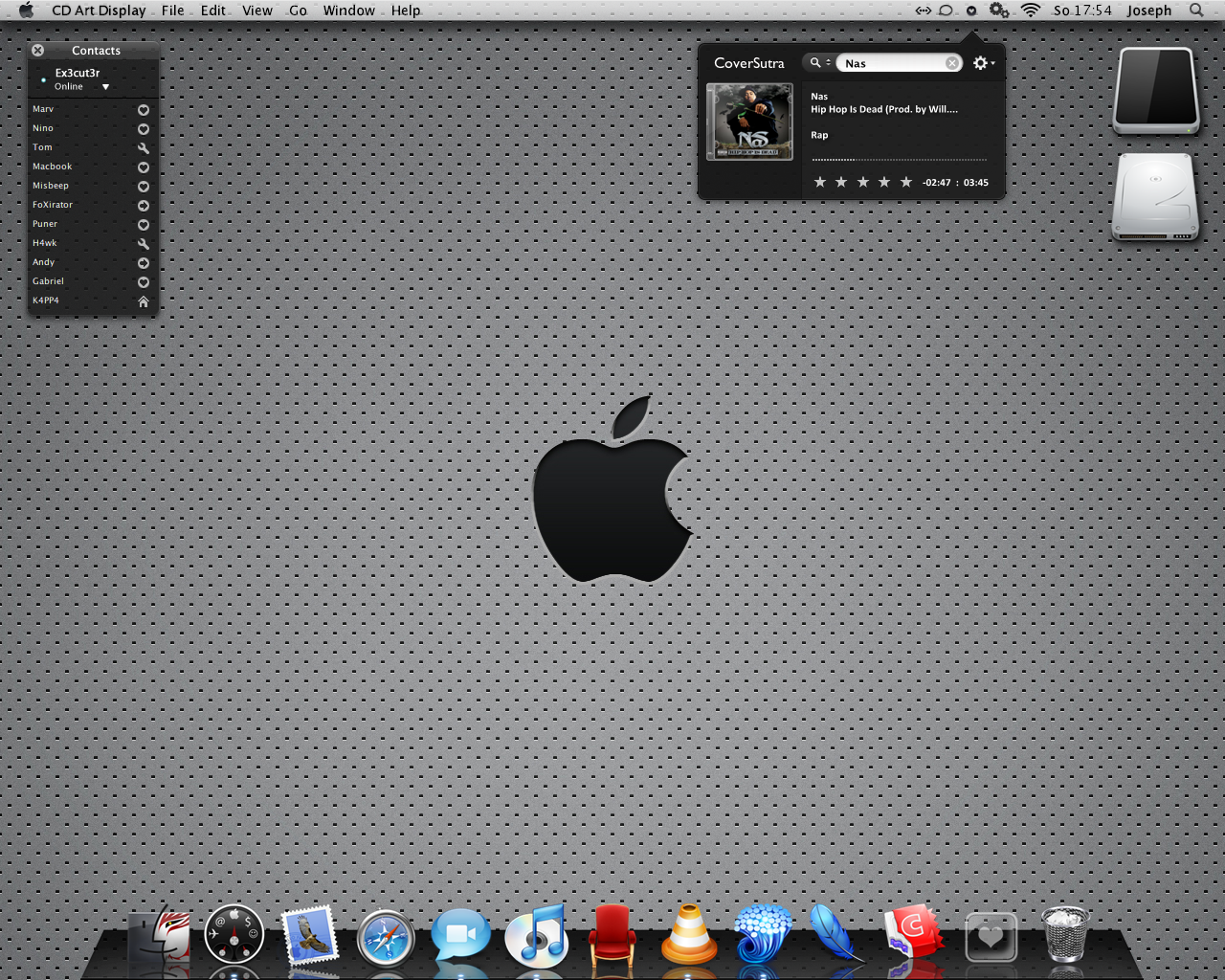
Task: Select contact Nino
Action: point(43,128)
